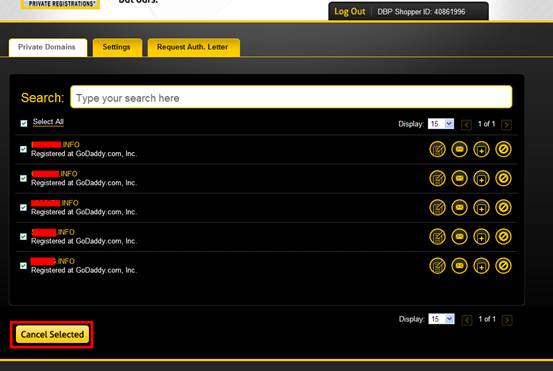Go to the next page with the top right arrow

506,124
